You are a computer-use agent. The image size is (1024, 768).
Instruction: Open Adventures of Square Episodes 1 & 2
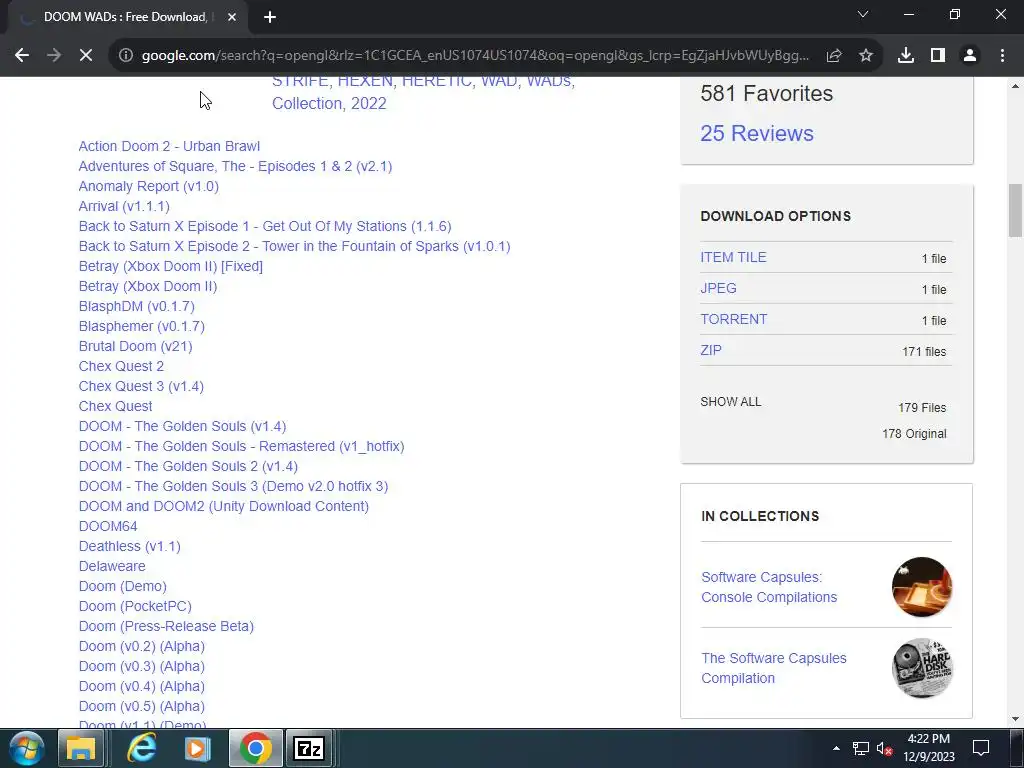(235, 166)
